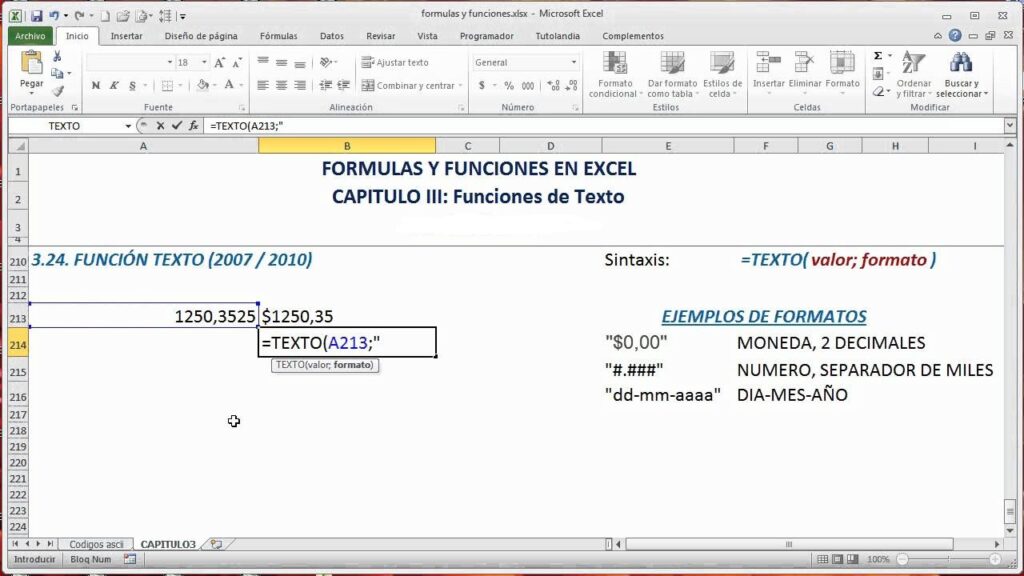
Task: Save the workbook with floppy disk icon
Action: [x=37, y=16]
